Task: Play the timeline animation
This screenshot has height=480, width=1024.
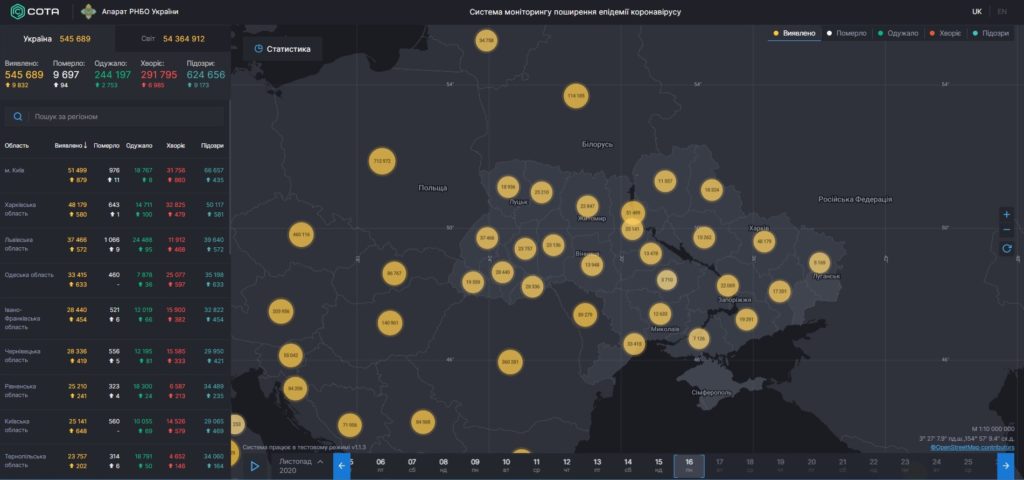Action: coord(255,466)
